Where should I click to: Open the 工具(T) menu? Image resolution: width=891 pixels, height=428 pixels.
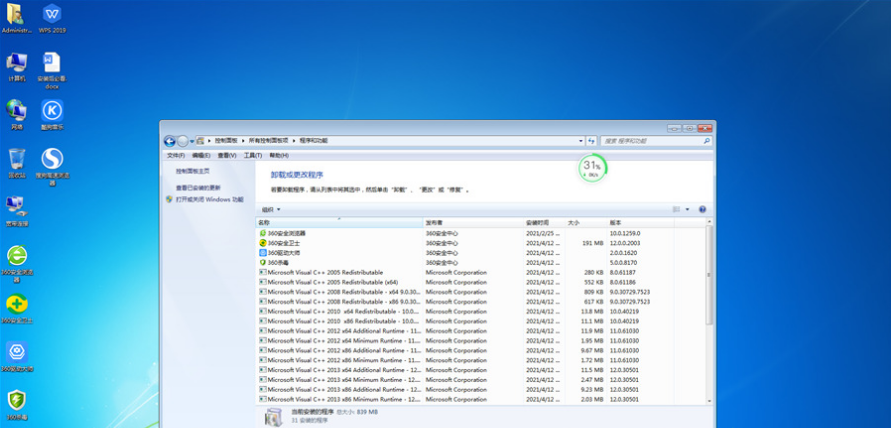click(252, 155)
